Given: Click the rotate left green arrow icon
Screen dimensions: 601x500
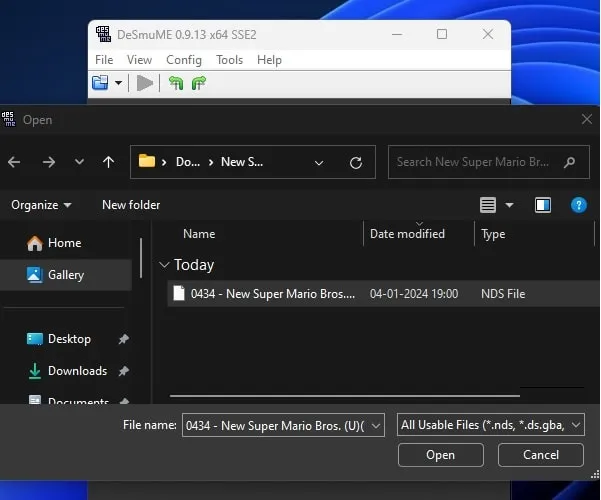Looking at the screenshot, I should [x=176, y=83].
